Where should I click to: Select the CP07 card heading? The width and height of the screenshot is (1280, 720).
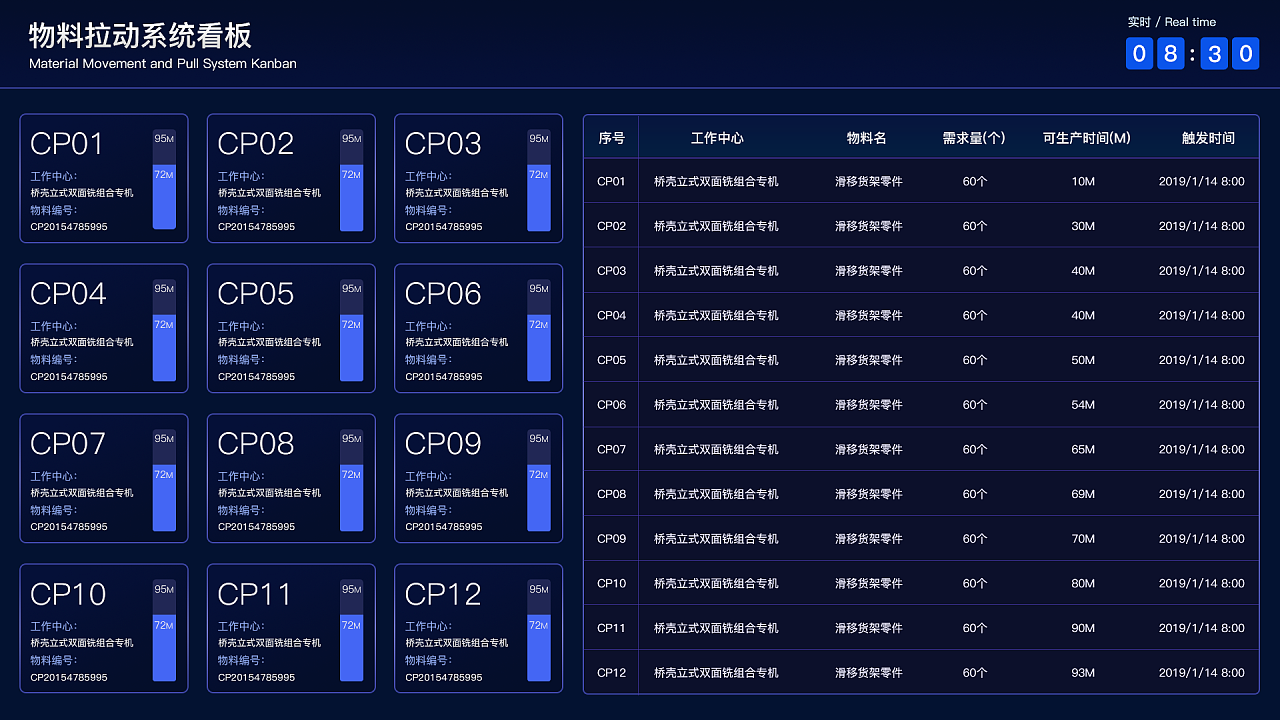(x=68, y=444)
